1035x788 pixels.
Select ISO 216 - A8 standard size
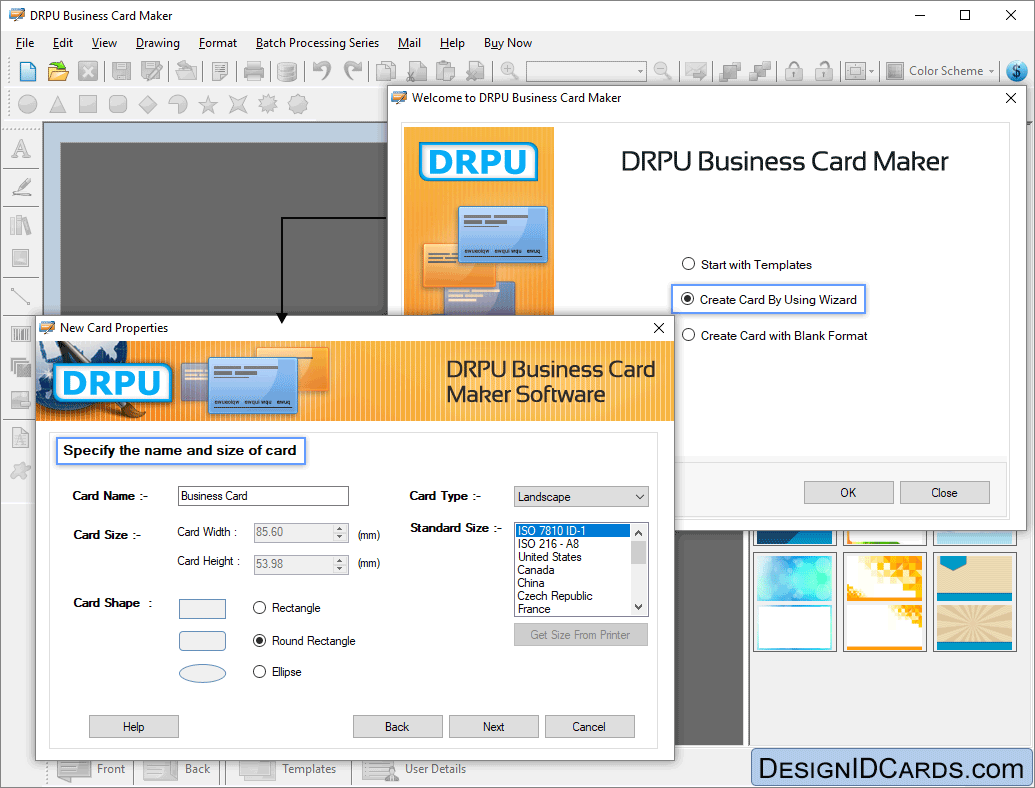tap(573, 544)
